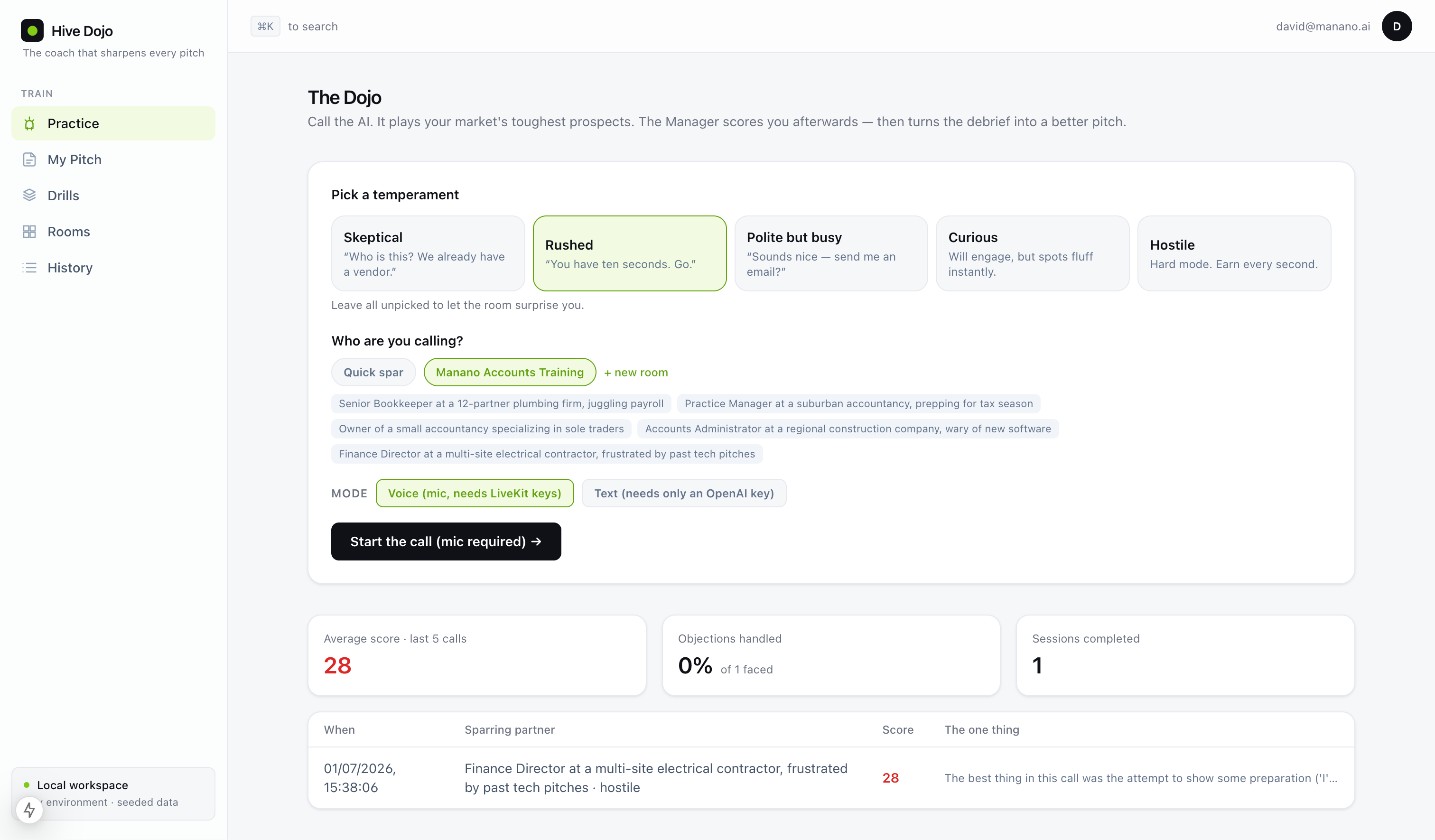Click the Rooms grid icon
1435x840 pixels.
pyautogui.click(x=29, y=232)
